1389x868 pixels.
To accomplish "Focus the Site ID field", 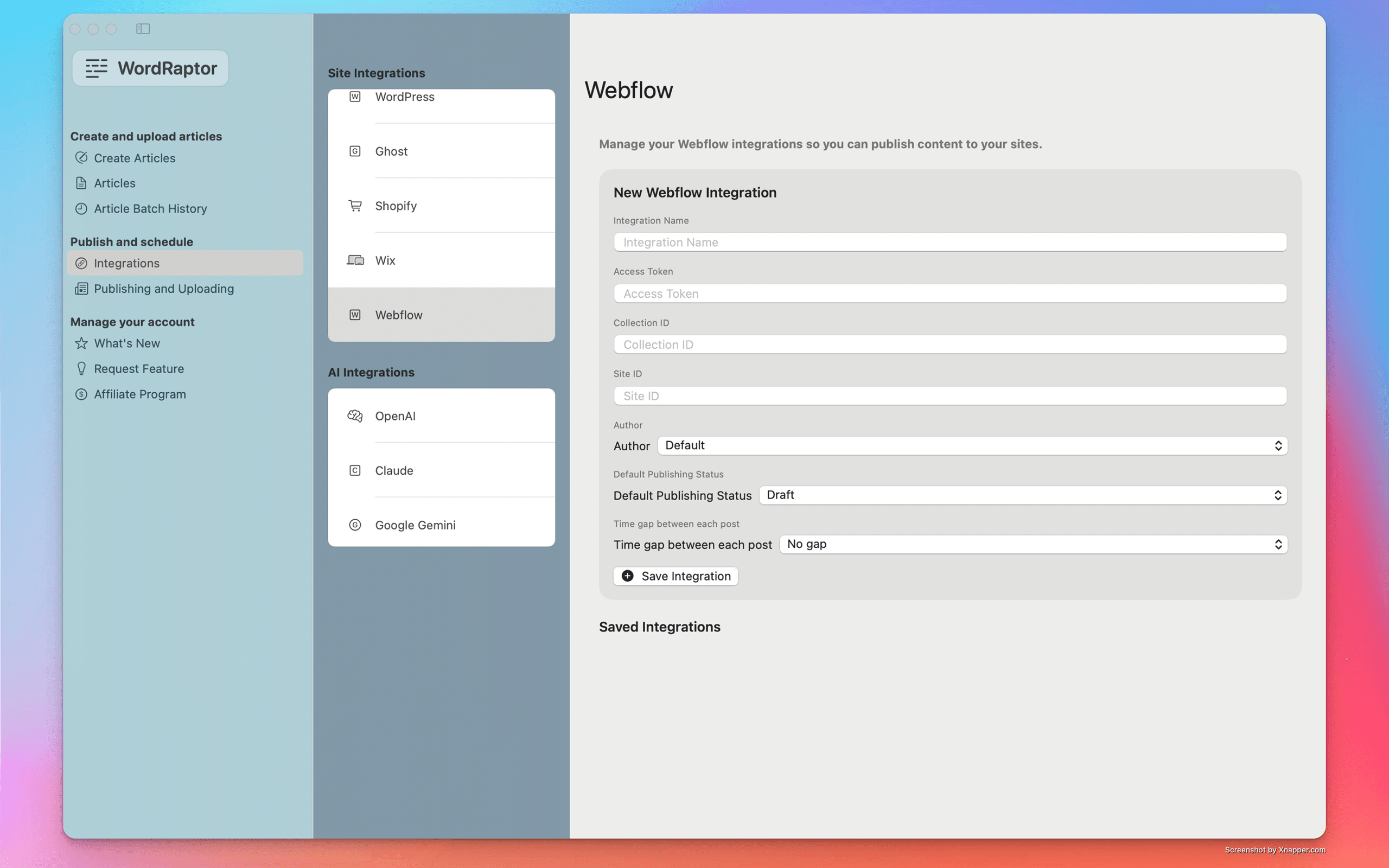I will [x=950, y=395].
